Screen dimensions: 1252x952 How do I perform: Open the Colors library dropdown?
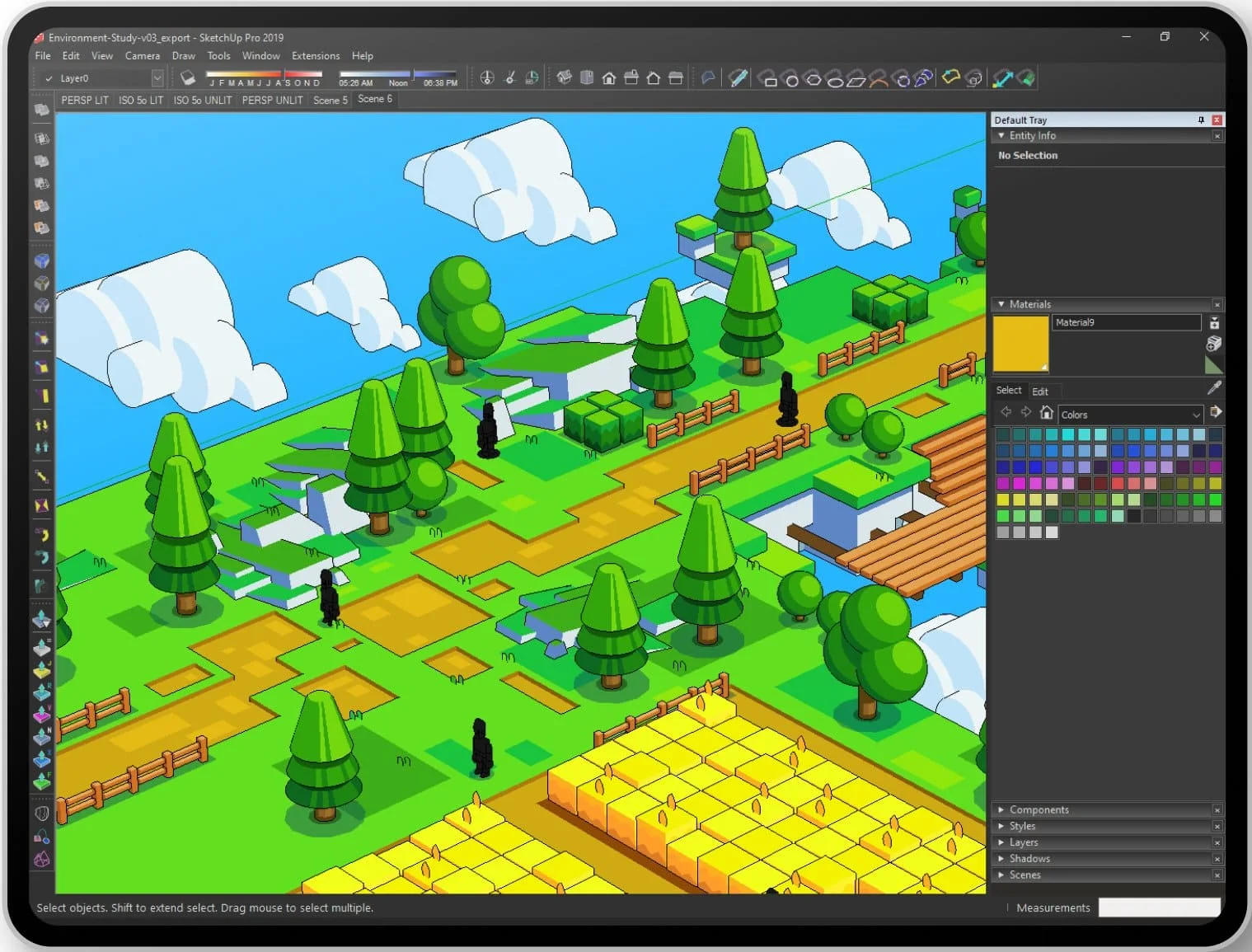(1195, 415)
